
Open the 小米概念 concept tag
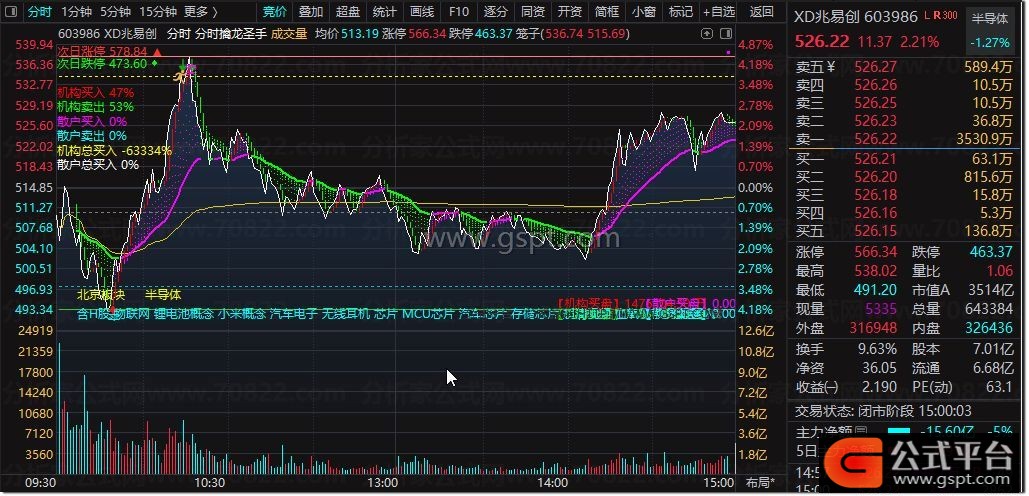(242, 314)
